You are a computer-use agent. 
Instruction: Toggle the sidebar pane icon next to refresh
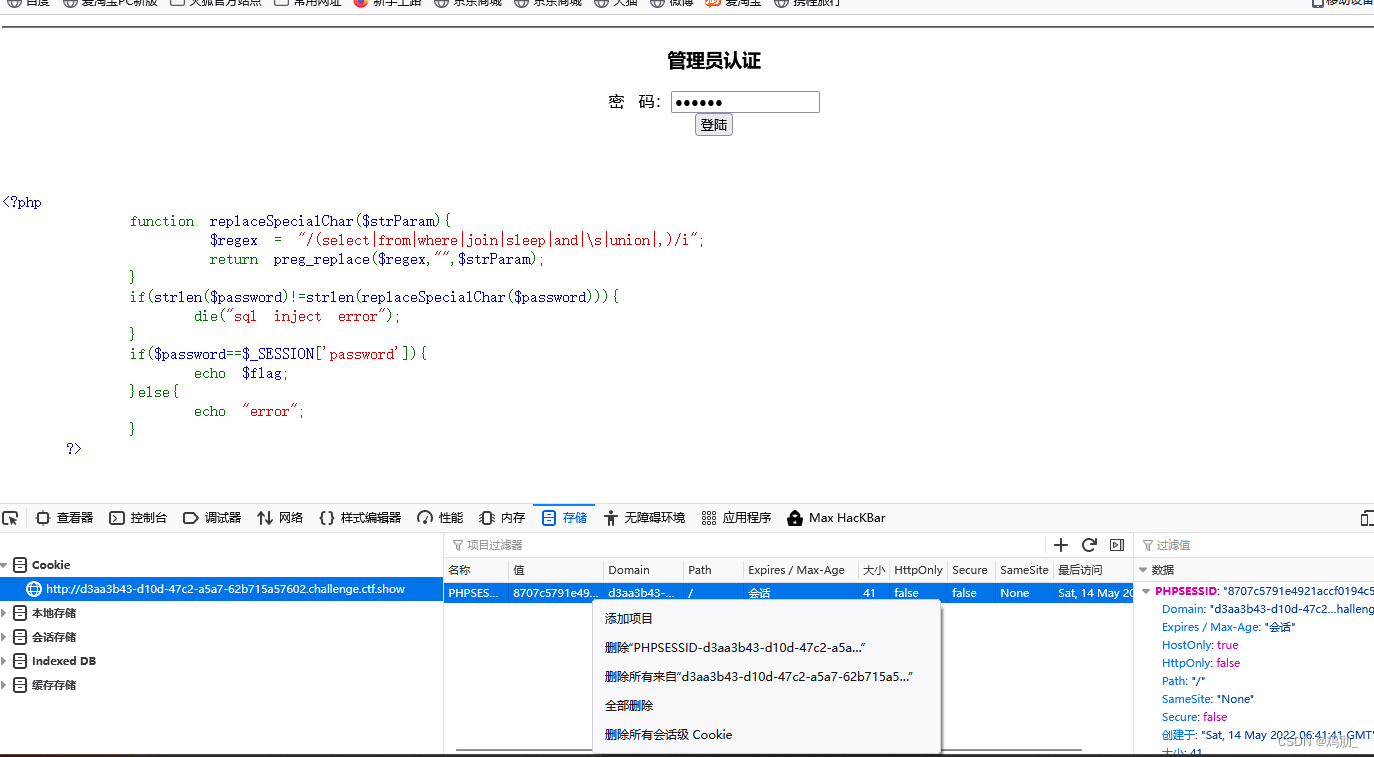point(1117,545)
